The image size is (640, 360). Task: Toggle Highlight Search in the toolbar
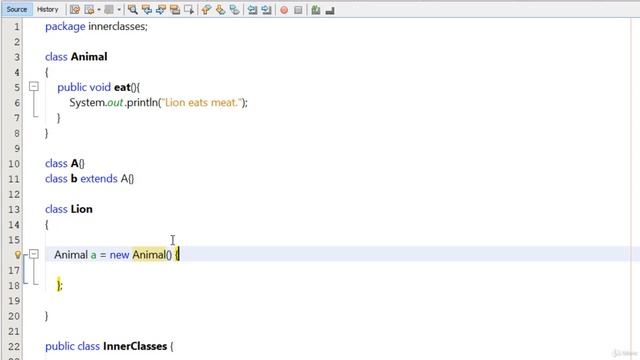coord(175,10)
